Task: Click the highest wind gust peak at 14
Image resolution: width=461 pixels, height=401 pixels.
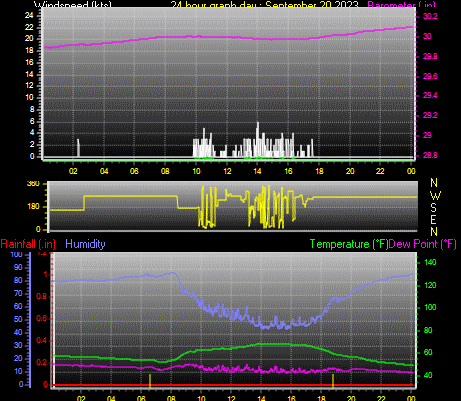Action: point(257,139)
